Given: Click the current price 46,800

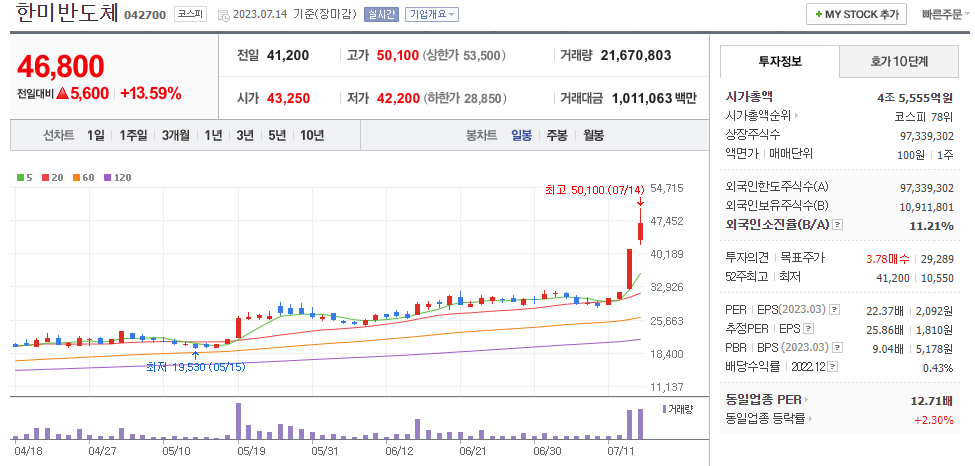Looking at the screenshot, I should tap(60, 67).
